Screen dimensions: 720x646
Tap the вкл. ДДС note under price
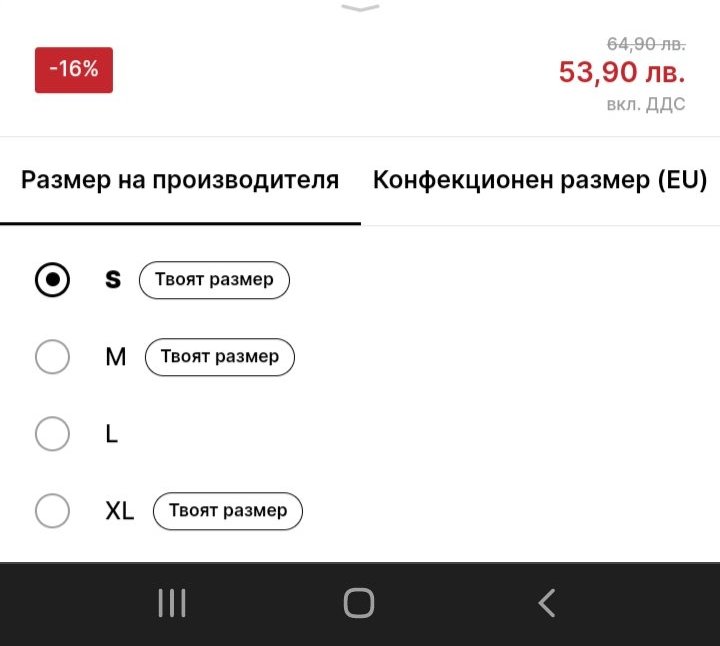646,104
